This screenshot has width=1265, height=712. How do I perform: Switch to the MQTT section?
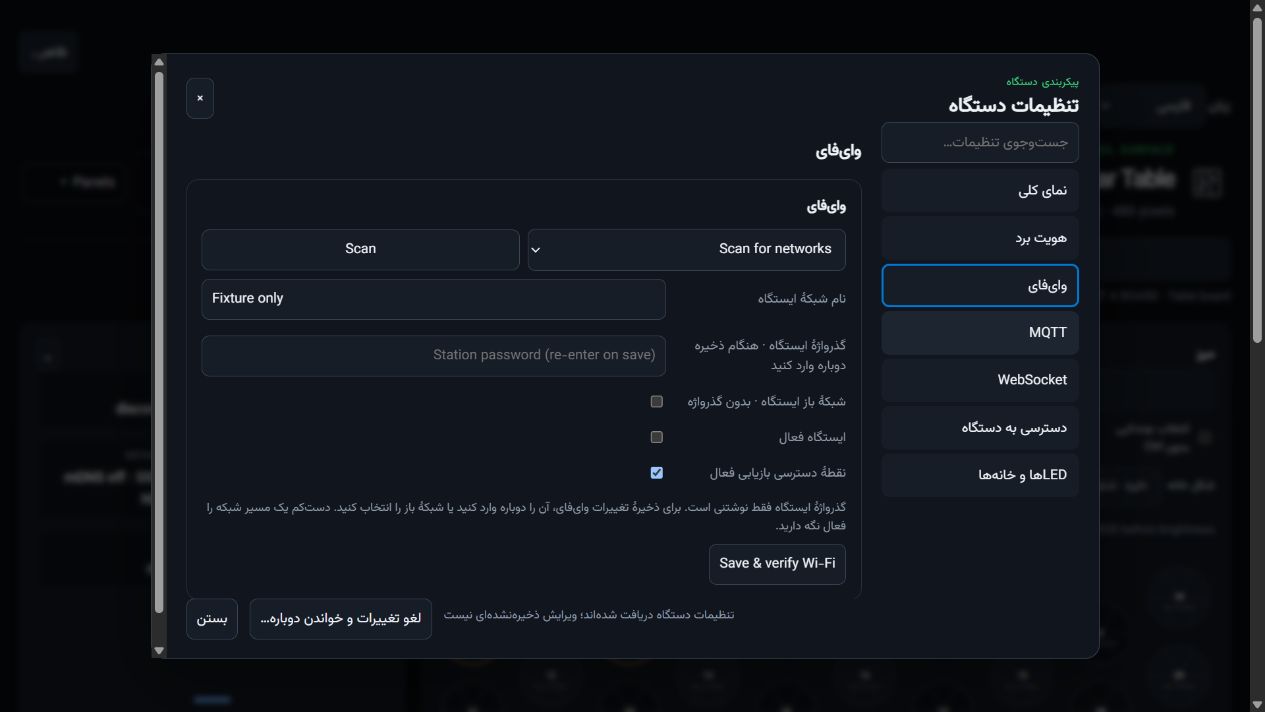pos(980,332)
